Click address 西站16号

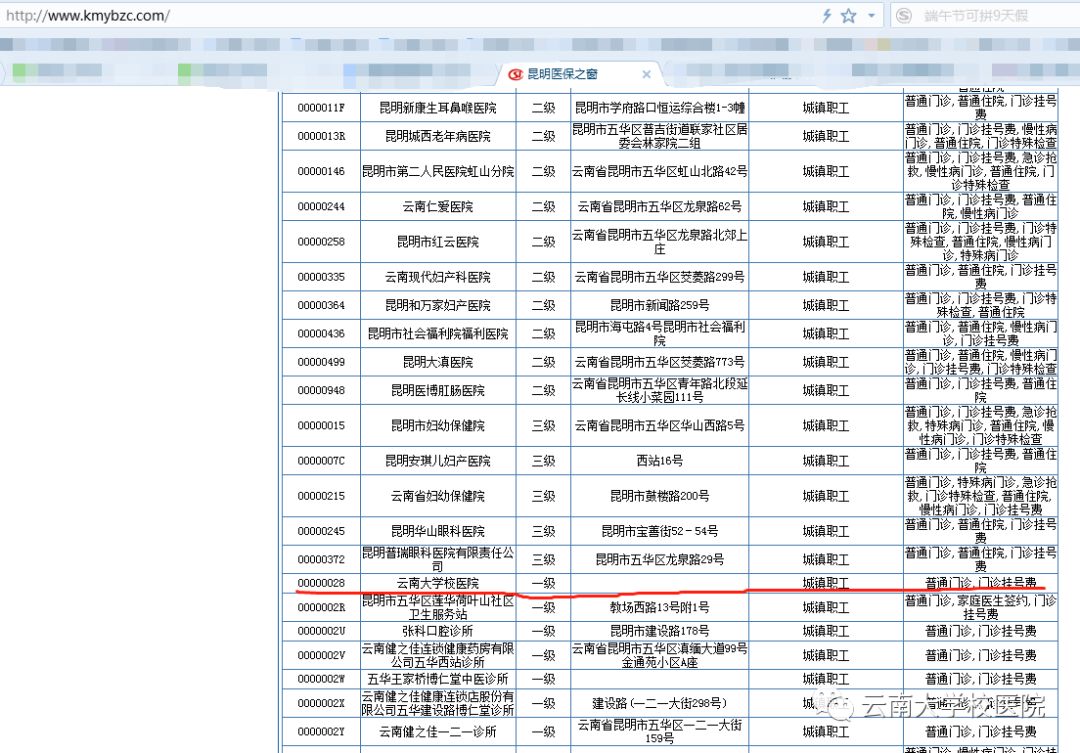pyautogui.click(x=660, y=460)
